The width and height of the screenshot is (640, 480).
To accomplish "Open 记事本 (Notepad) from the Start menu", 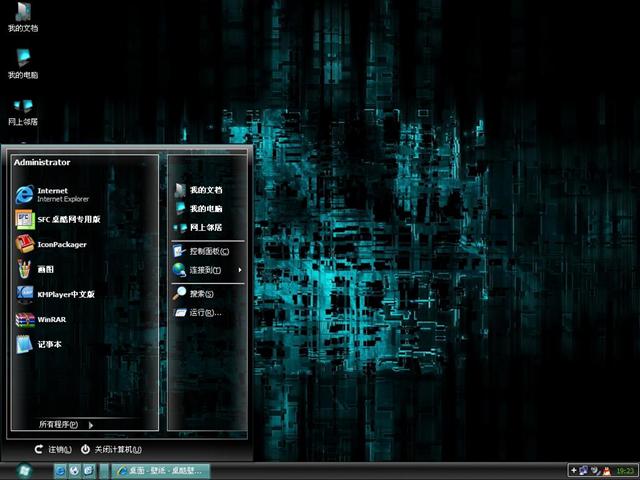I will (49, 344).
